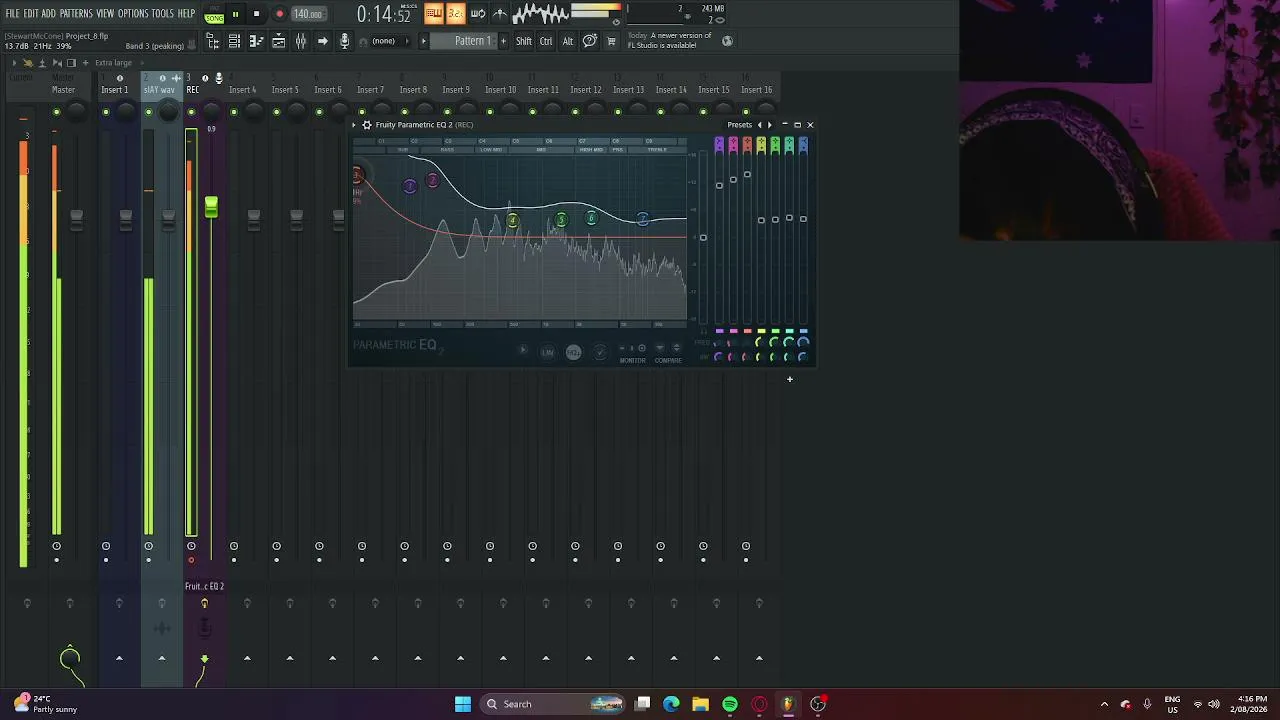Viewport: 1280px width, 720px height.
Task: Select the Insert 1 mixer track
Action: 114,90
